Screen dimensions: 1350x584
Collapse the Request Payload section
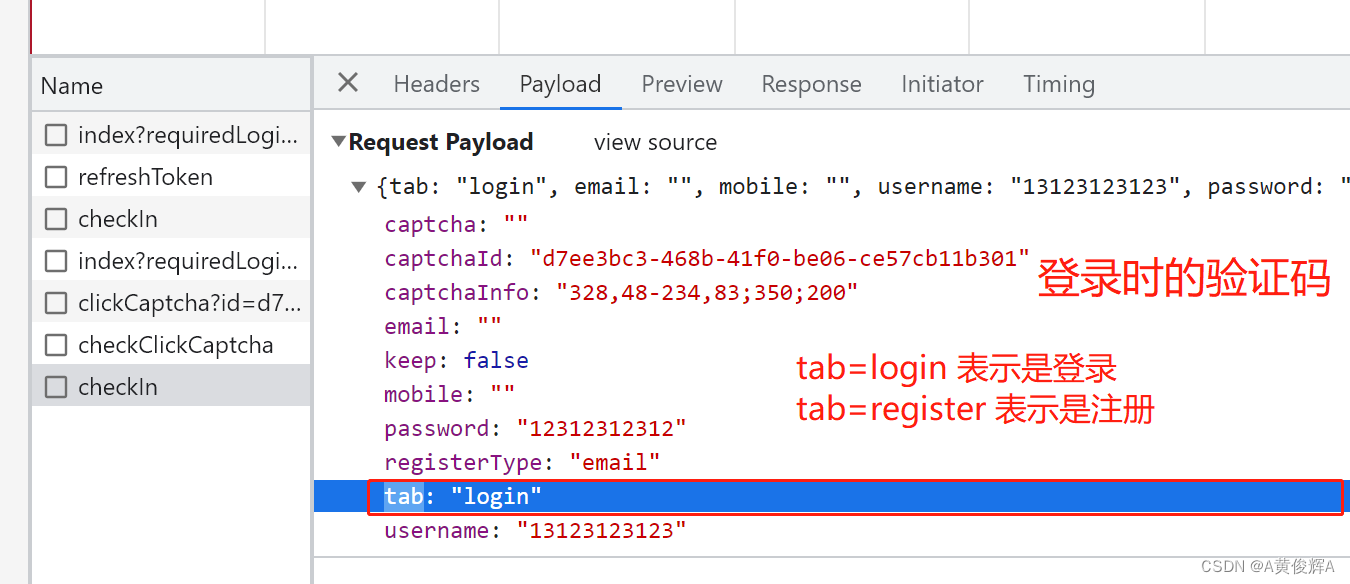pos(339,142)
